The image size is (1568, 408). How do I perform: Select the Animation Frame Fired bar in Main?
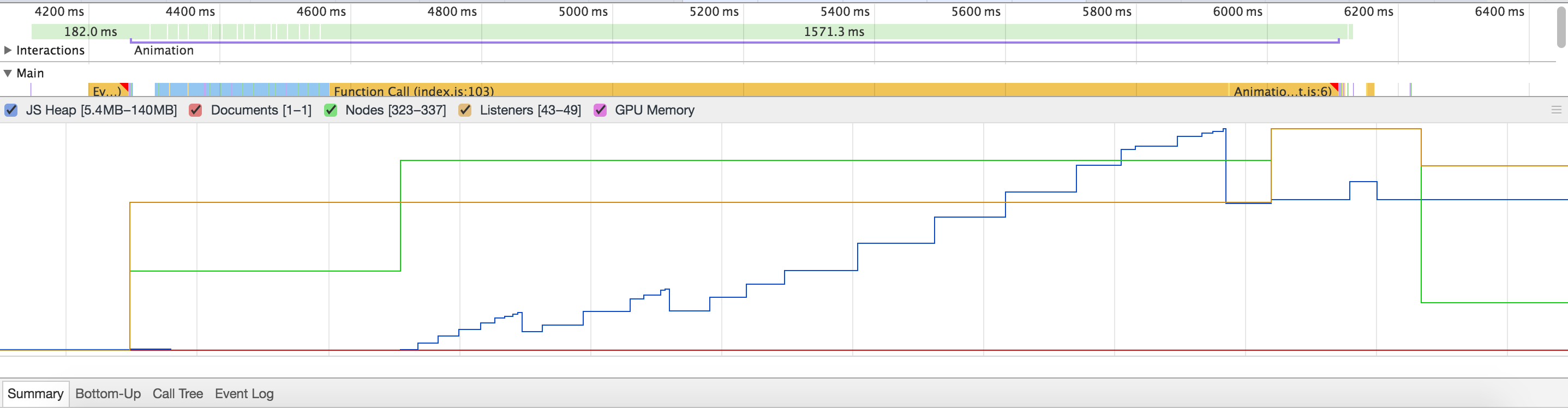coord(1283,90)
